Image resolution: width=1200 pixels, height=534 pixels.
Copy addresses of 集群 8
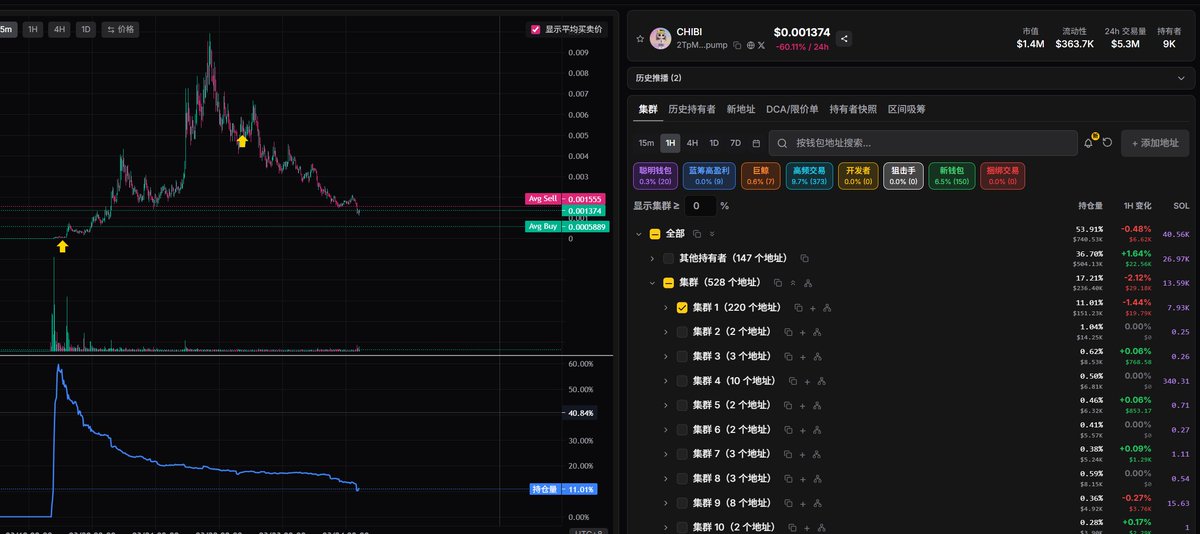click(788, 479)
